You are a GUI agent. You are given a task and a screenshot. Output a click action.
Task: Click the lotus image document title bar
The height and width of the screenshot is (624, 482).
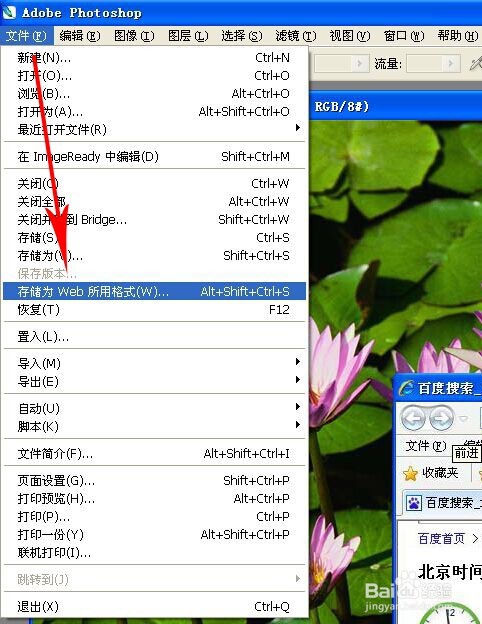point(396,107)
